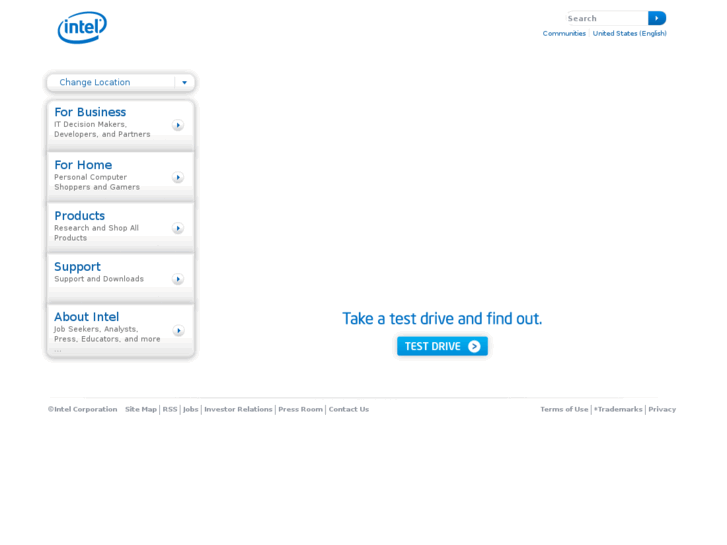Click the blue search submit arrow button
The height and width of the screenshot is (545, 727).
(x=657, y=18)
